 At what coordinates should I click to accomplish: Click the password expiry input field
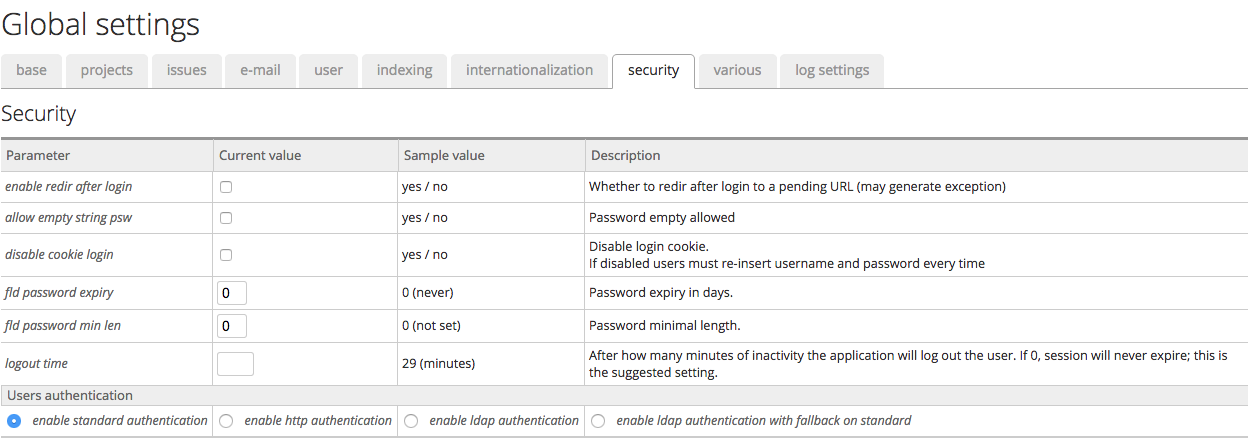pyautogui.click(x=232, y=293)
